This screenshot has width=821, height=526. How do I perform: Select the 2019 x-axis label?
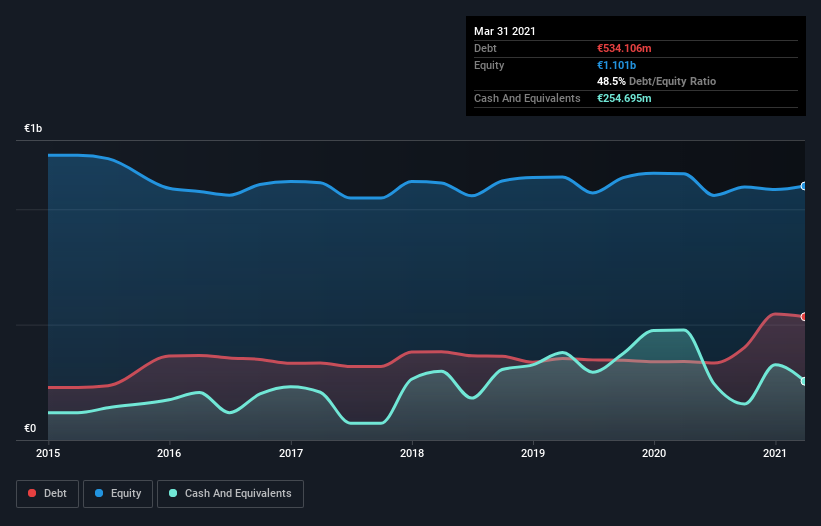[x=533, y=453]
